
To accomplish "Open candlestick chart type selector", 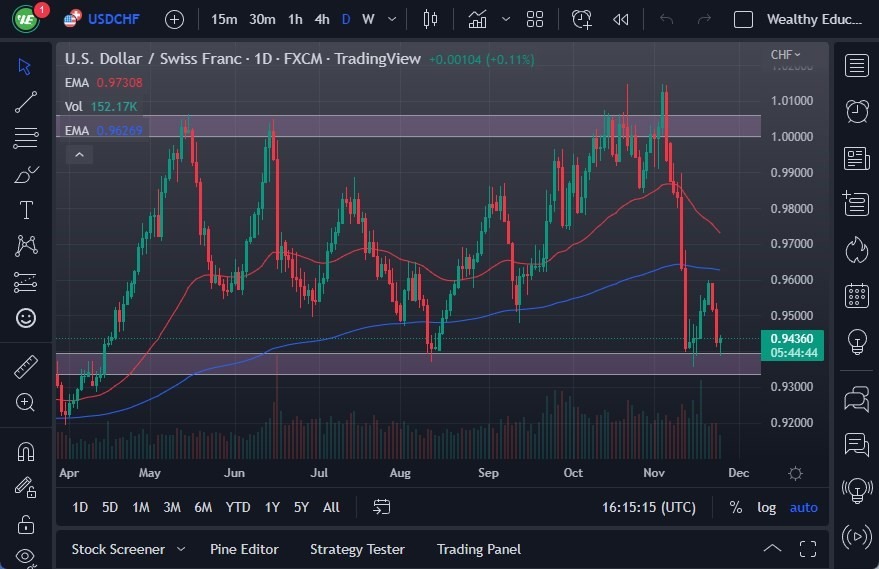I will [430, 20].
